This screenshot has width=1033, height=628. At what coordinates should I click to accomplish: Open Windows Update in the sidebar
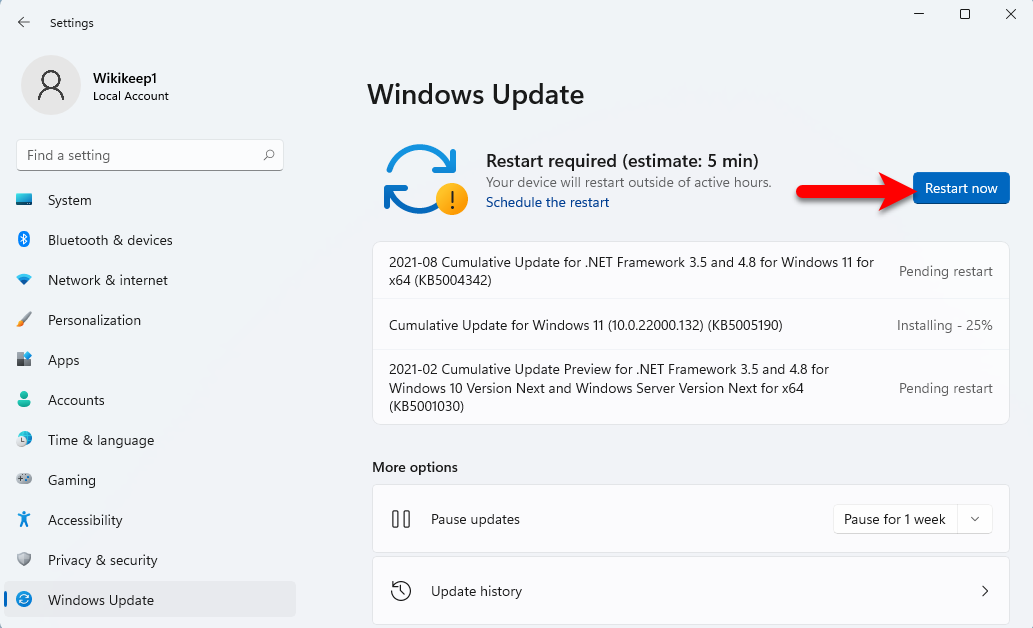[150, 600]
